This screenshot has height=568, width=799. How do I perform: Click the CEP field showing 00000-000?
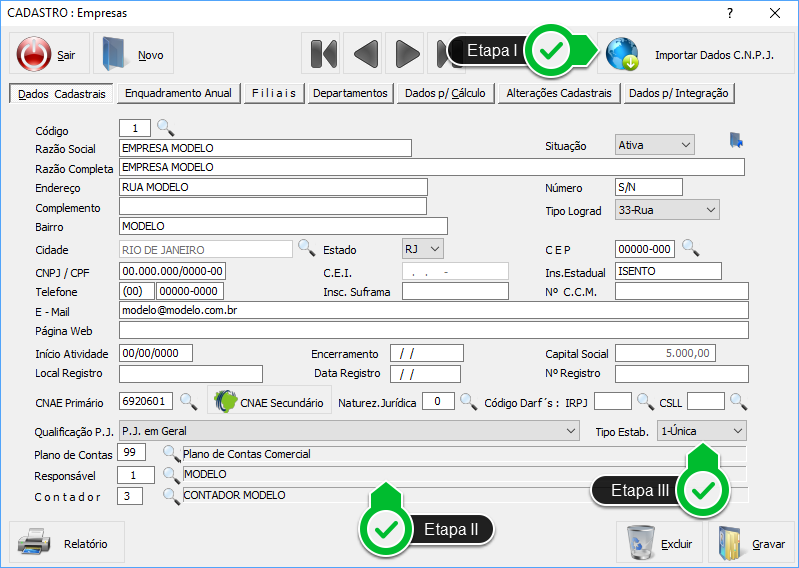coord(645,249)
